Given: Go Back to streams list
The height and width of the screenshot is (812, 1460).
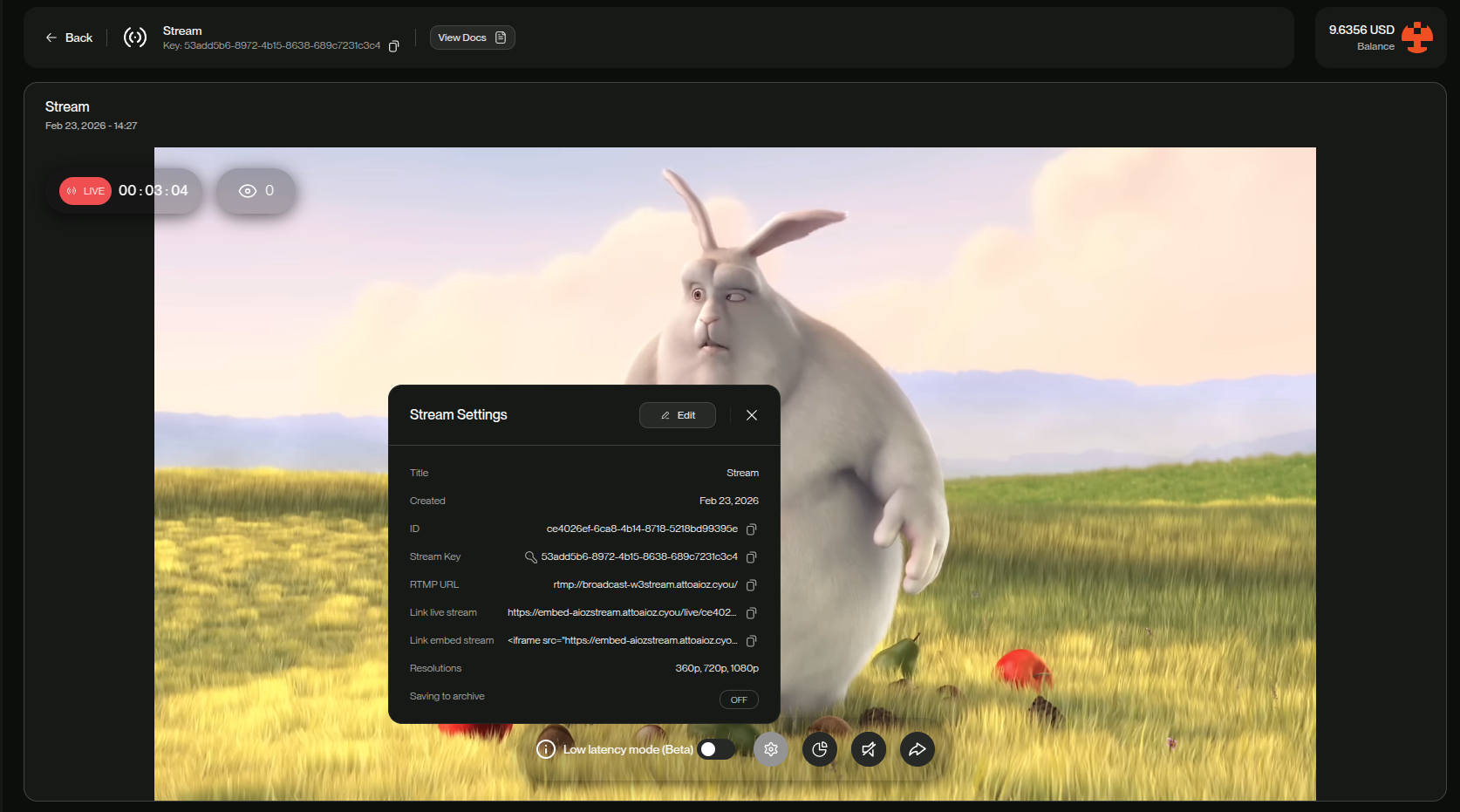Looking at the screenshot, I should coord(68,37).
